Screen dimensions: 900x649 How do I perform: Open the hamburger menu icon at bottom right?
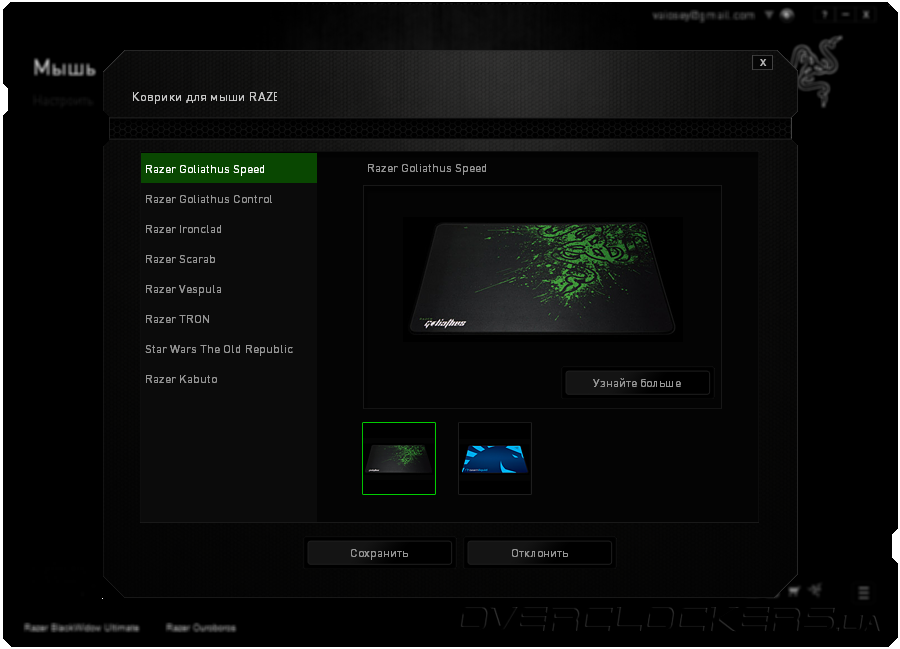(x=864, y=592)
